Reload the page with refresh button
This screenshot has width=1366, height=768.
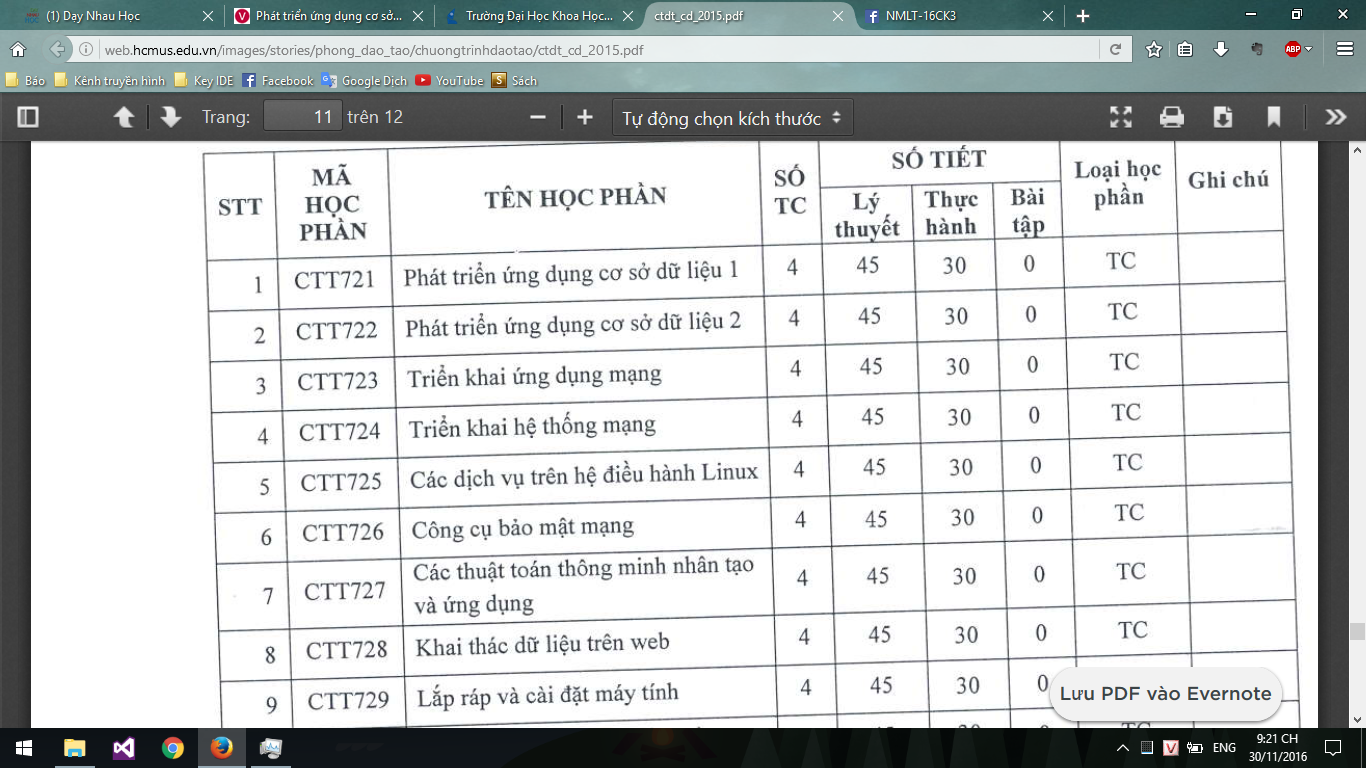[1115, 49]
